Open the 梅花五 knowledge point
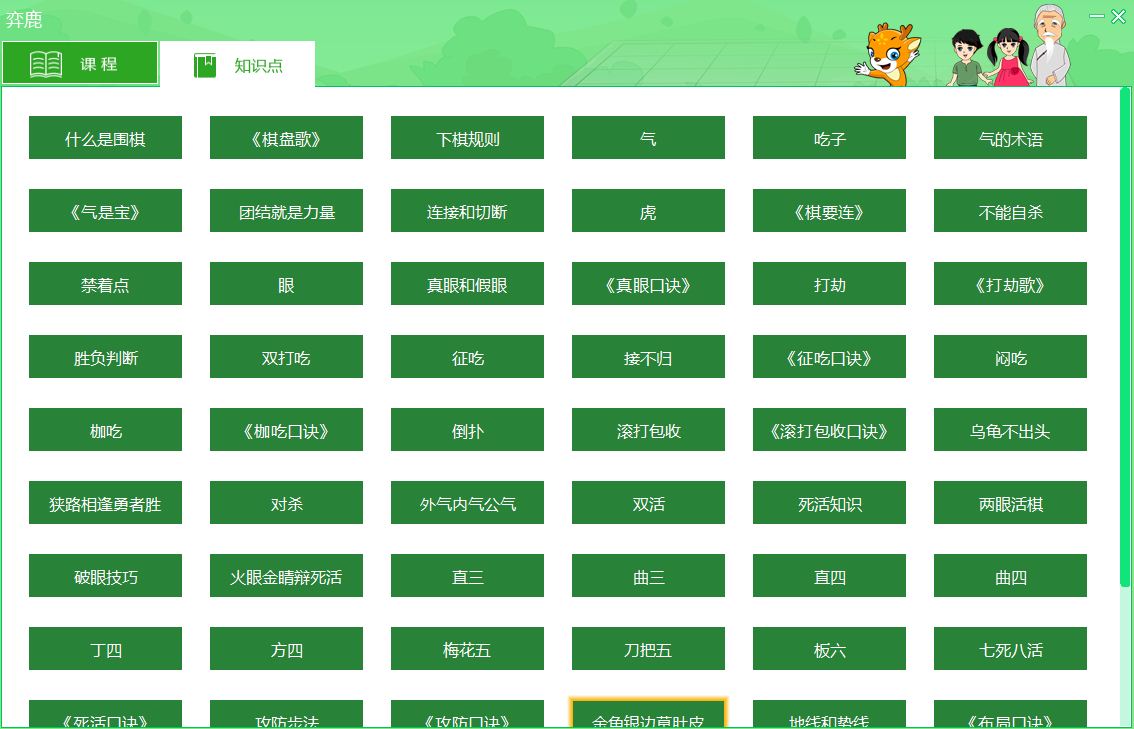 (x=467, y=649)
